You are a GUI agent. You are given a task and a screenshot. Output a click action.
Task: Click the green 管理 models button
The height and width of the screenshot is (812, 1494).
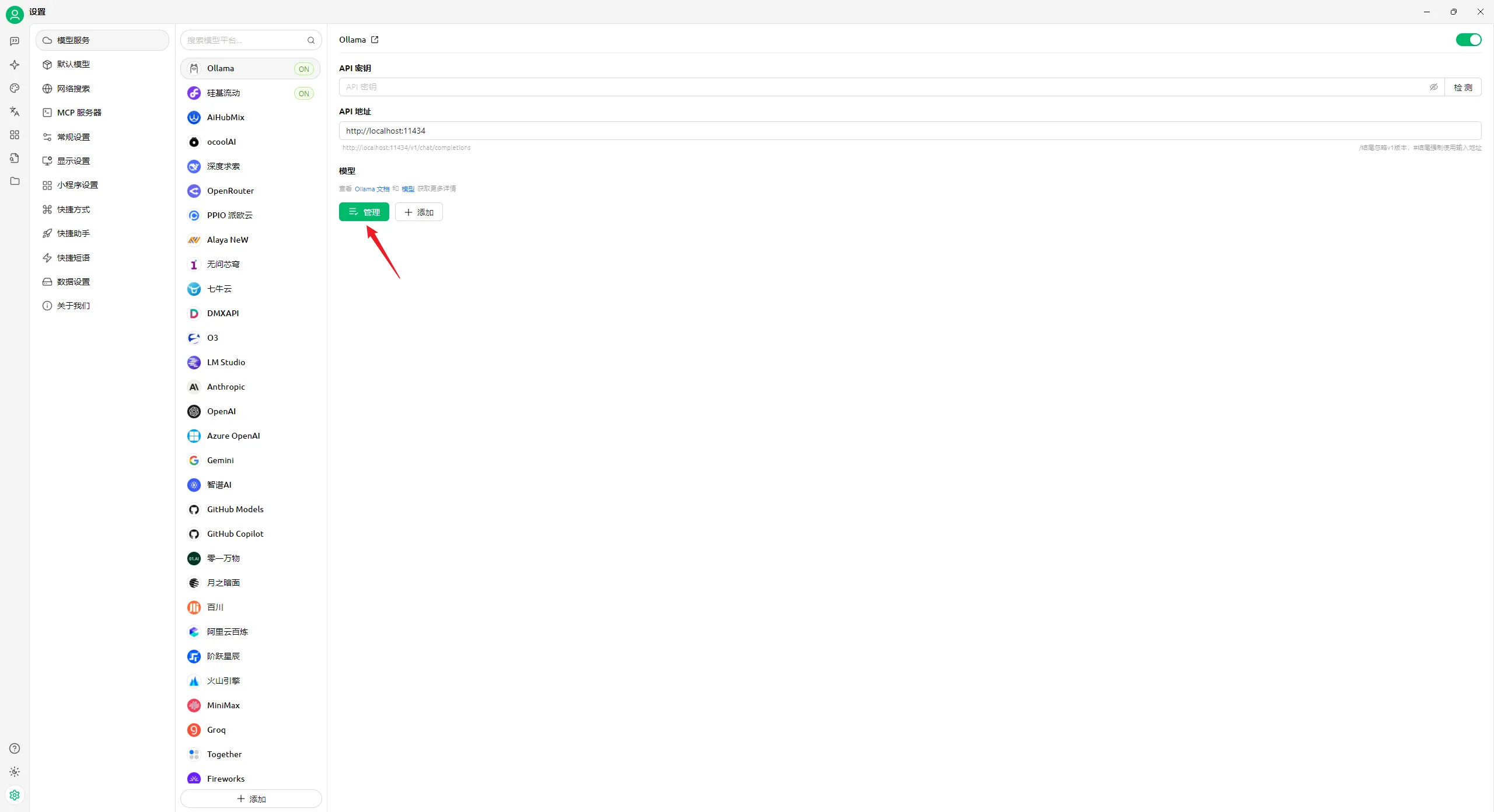pos(364,212)
